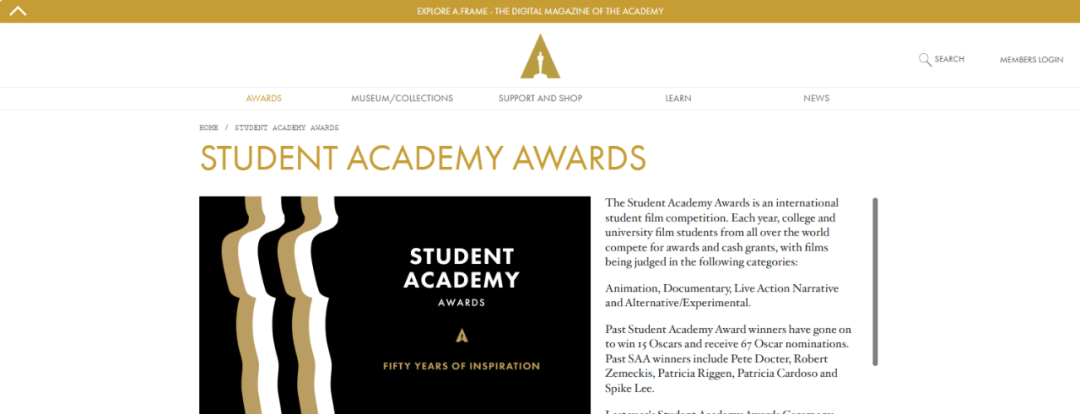Go to the Home breadcrumb link

209,128
